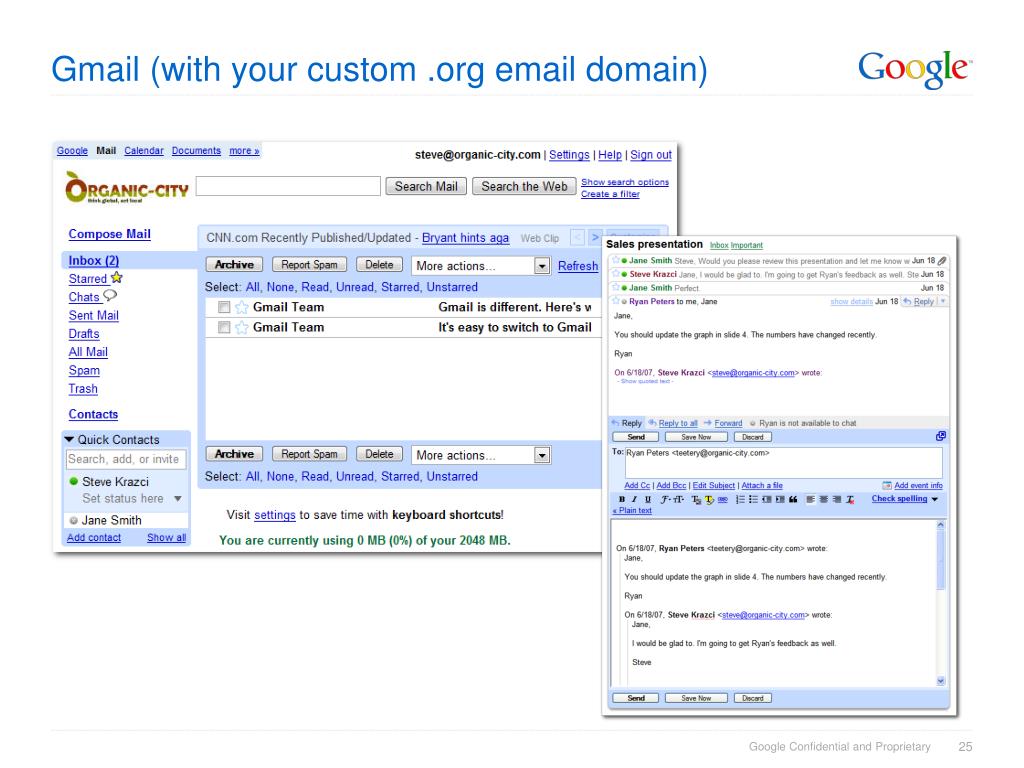Insert a numbered list in the reply
Image resolution: width=1024 pixels, height=768 pixels.
pos(740,500)
